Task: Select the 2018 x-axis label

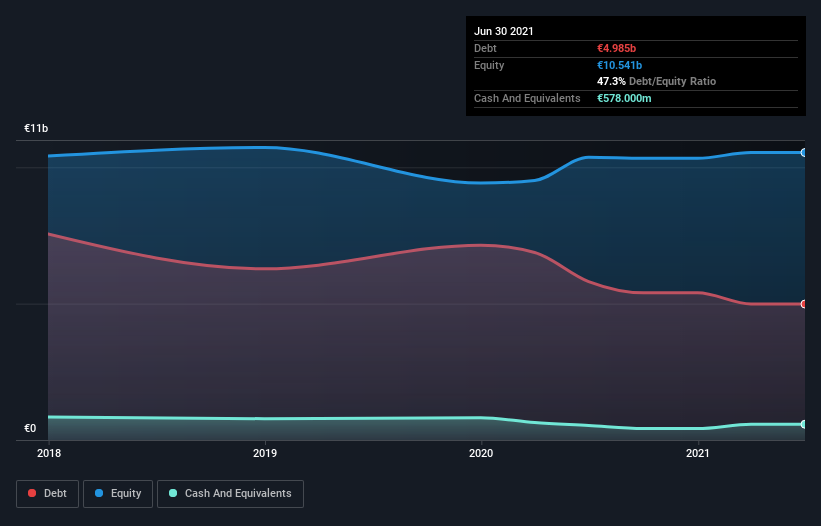Action: click(49, 453)
